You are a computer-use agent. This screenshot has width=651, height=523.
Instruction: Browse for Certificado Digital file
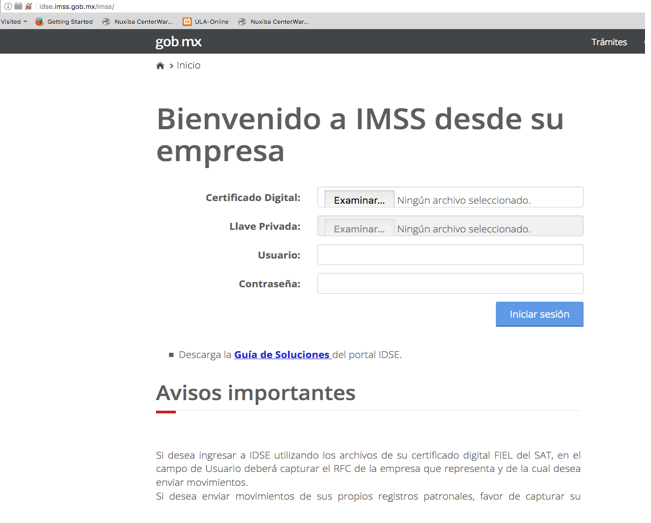point(359,200)
